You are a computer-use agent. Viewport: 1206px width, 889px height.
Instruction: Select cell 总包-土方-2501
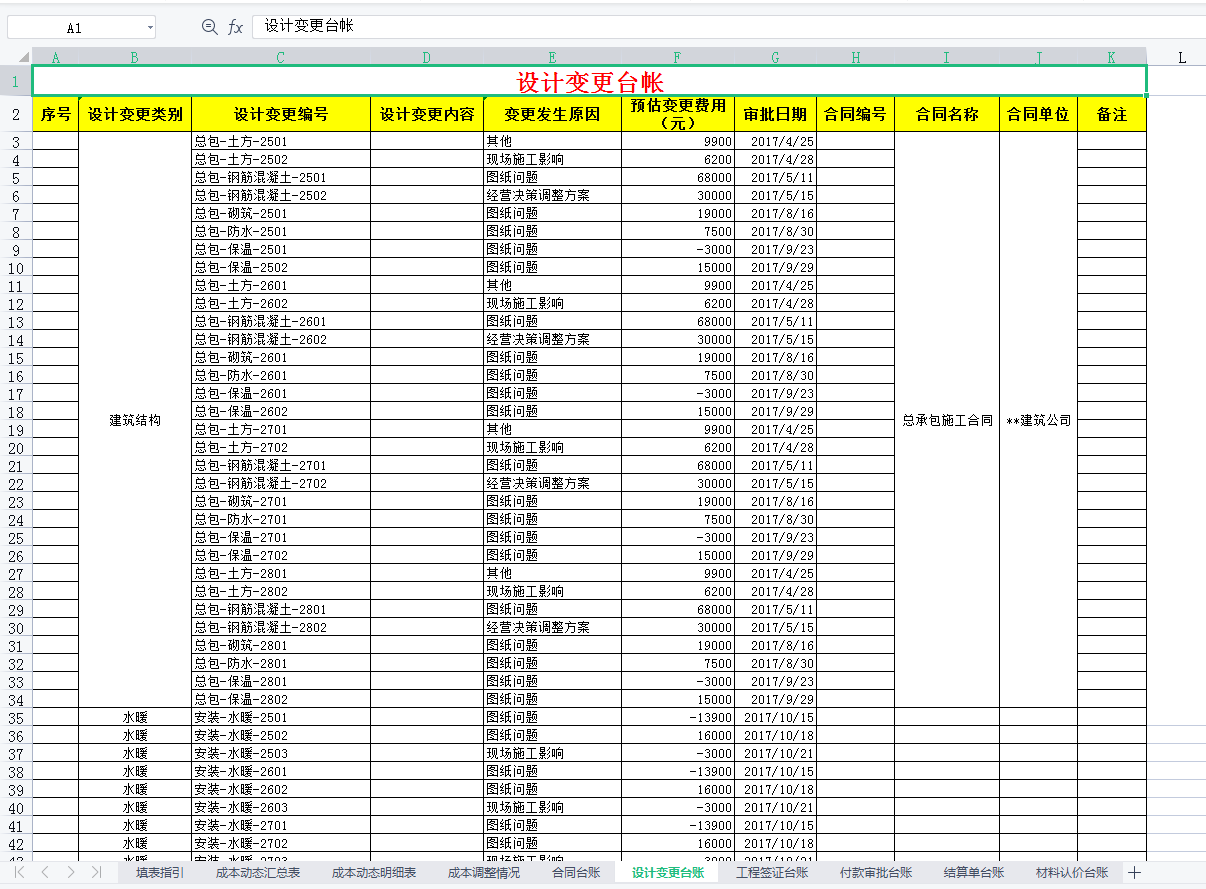[281, 142]
